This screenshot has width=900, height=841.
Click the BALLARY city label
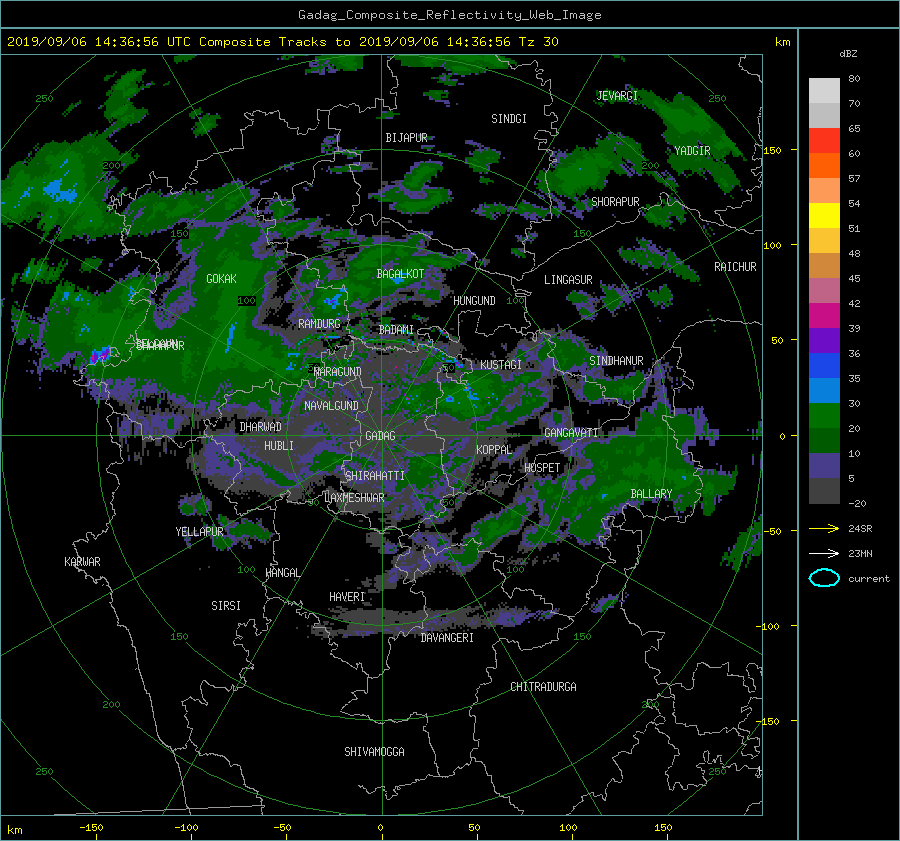pyautogui.click(x=651, y=494)
